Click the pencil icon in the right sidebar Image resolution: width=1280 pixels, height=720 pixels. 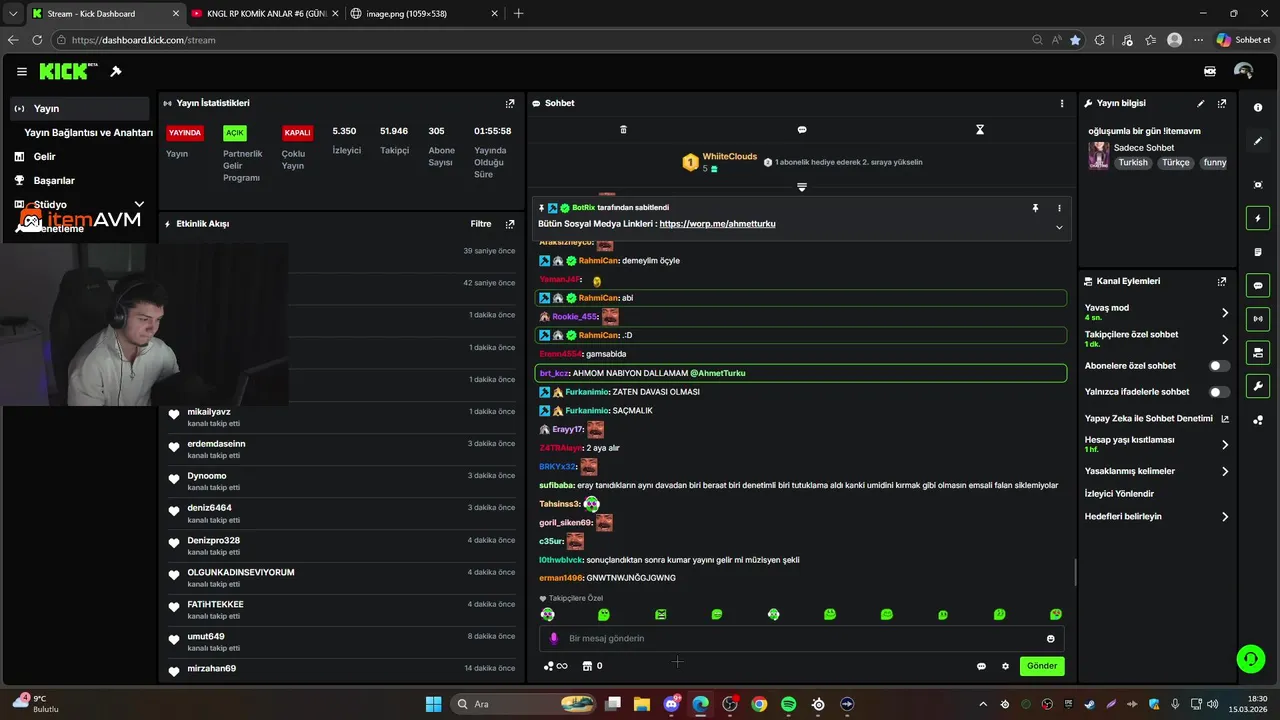pyautogui.click(x=1258, y=141)
